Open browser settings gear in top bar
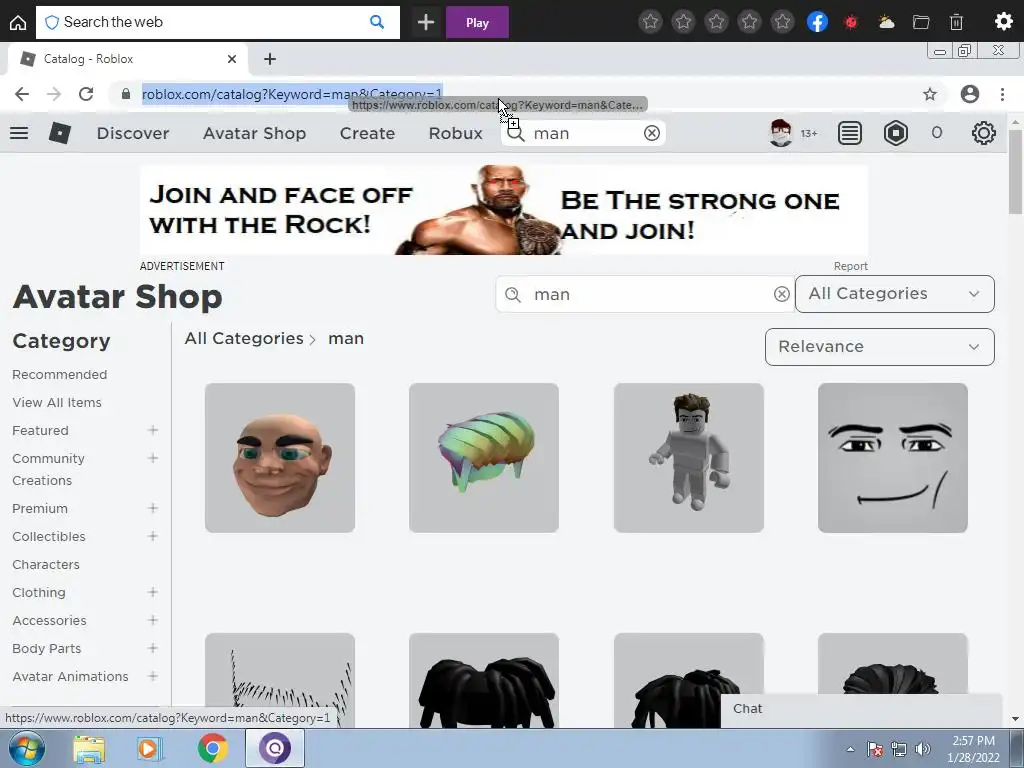This screenshot has height=768, width=1024. (1004, 22)
